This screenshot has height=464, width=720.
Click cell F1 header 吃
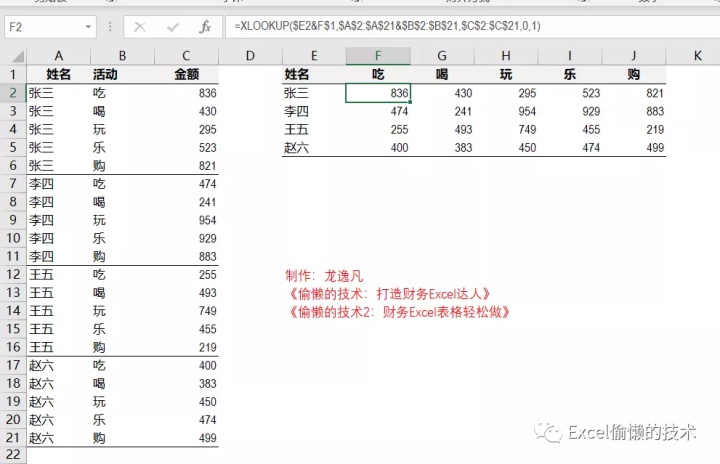378,74
